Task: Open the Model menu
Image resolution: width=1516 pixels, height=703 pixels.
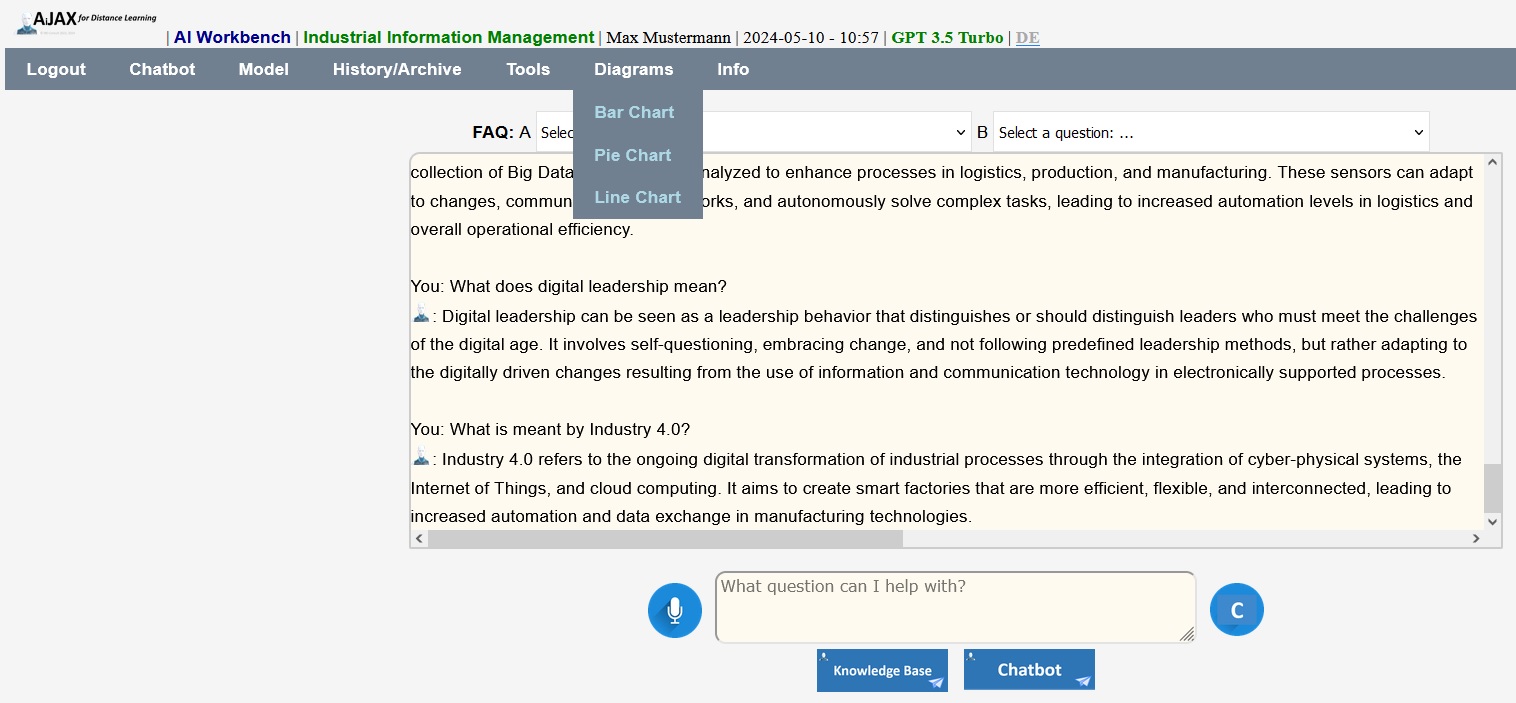Action: point(263,69)
